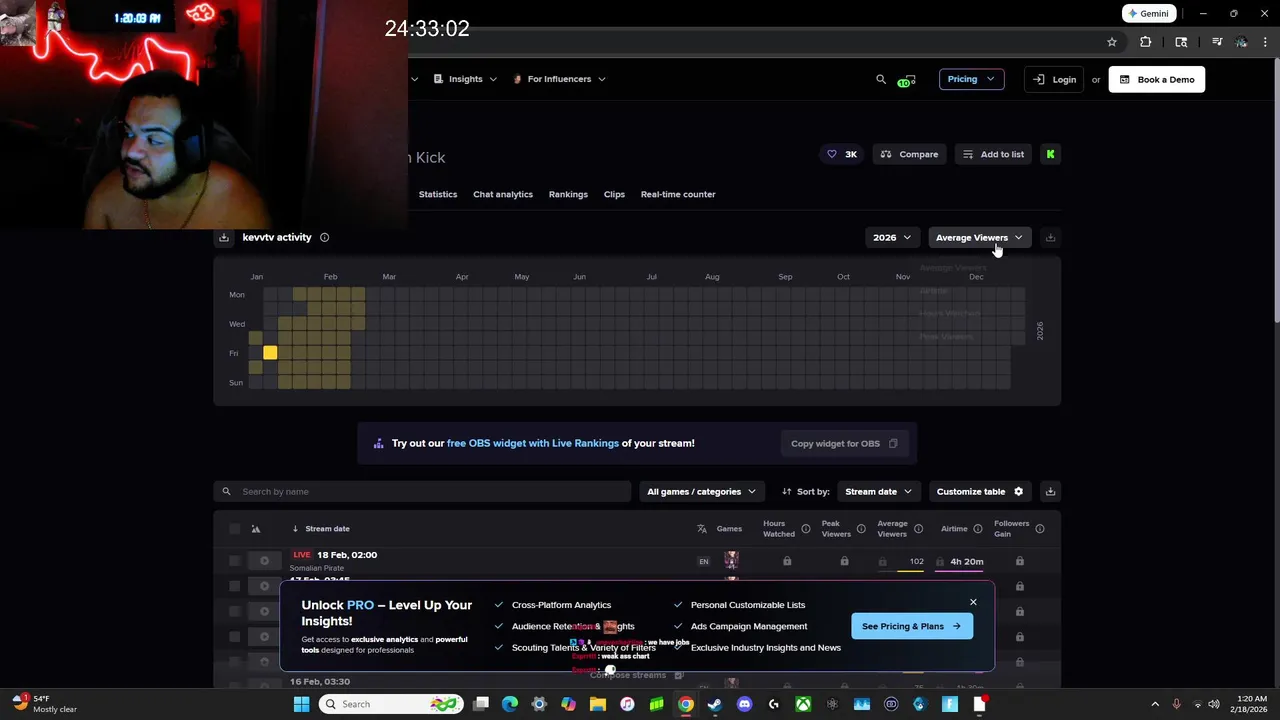
Task: Switch to the Real-time counter tab
Action: pos(678,194)
